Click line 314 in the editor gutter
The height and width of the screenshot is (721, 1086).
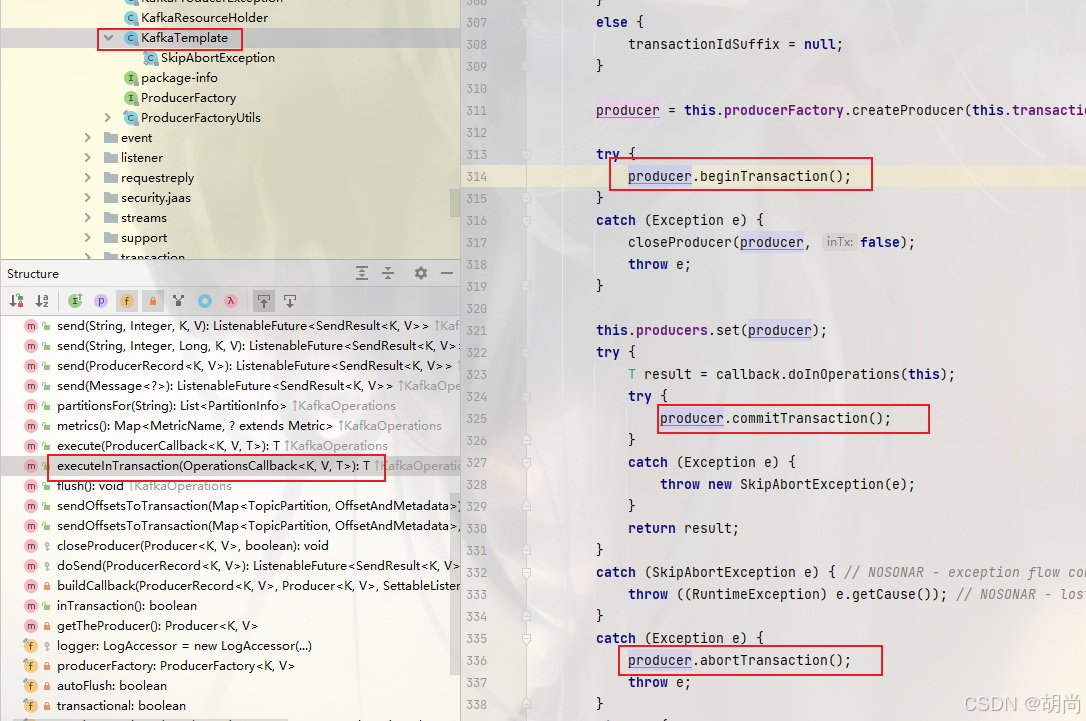(477, 177)
